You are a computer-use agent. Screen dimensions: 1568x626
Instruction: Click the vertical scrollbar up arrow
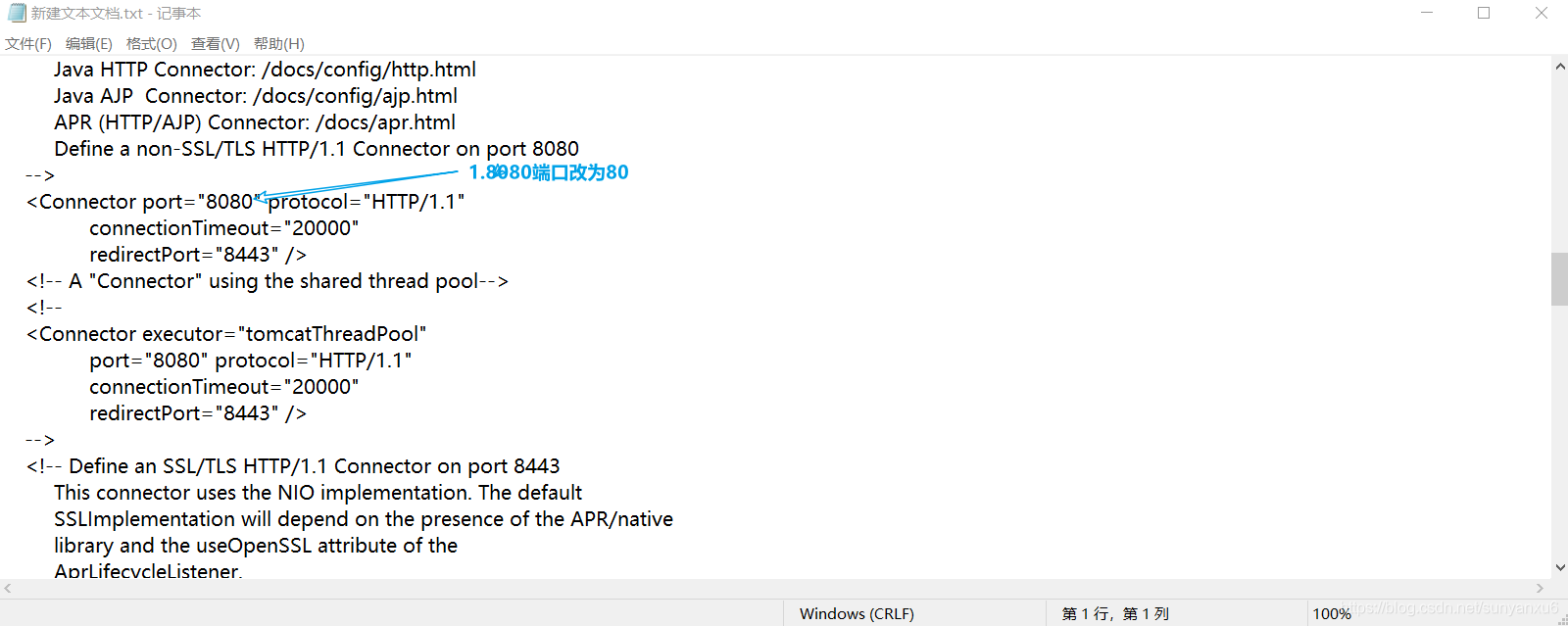1559,67
